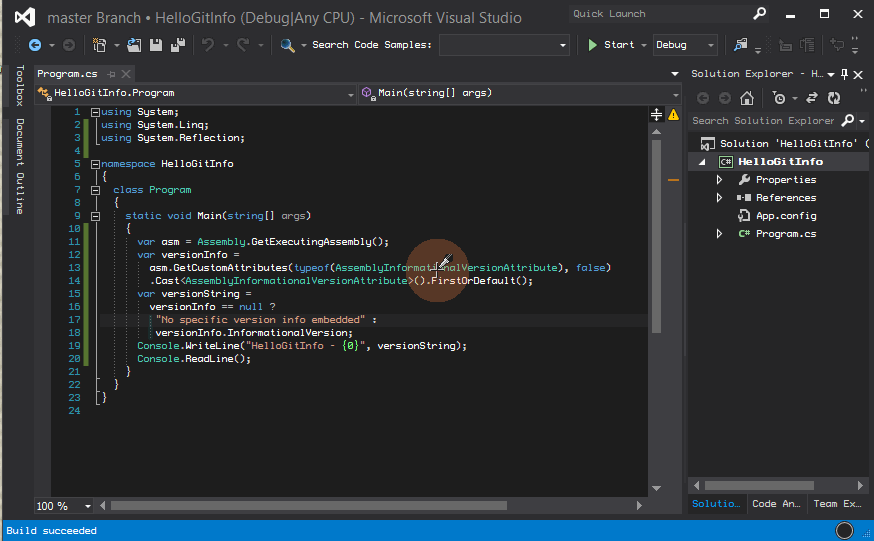The height and width of the screenshot is (541, 874).
Task: Click the editor vertical scrollbar thumb
Action: (x=656, y=236)
